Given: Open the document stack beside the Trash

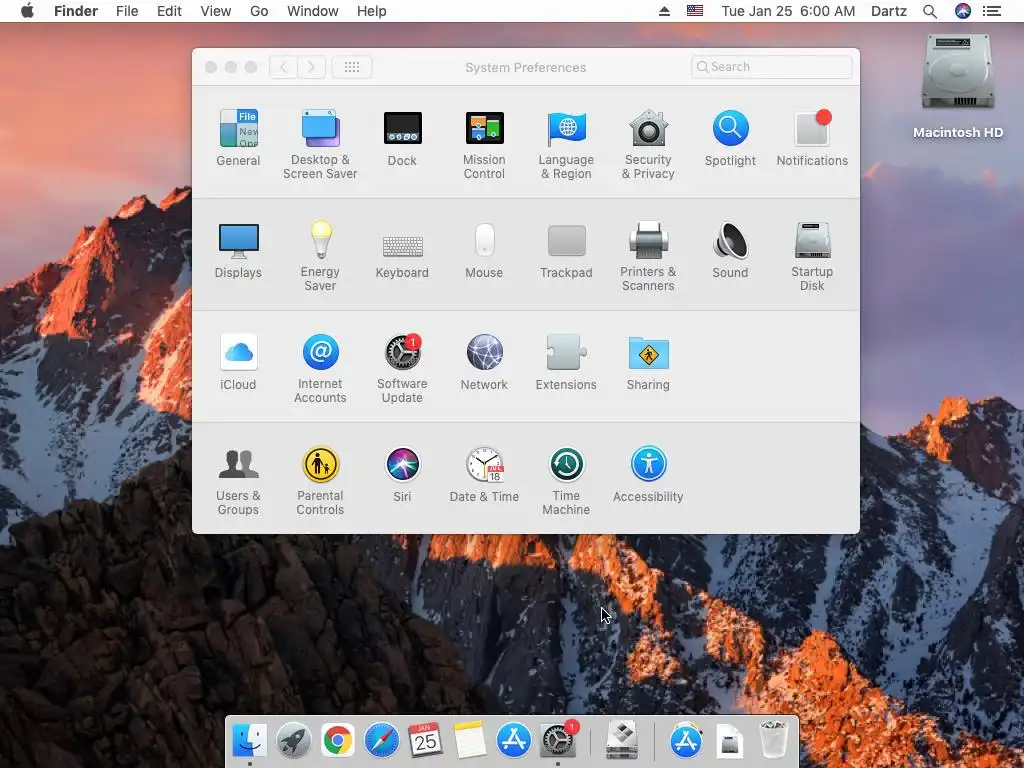Looking at the screenshot, I should (729, 741).
